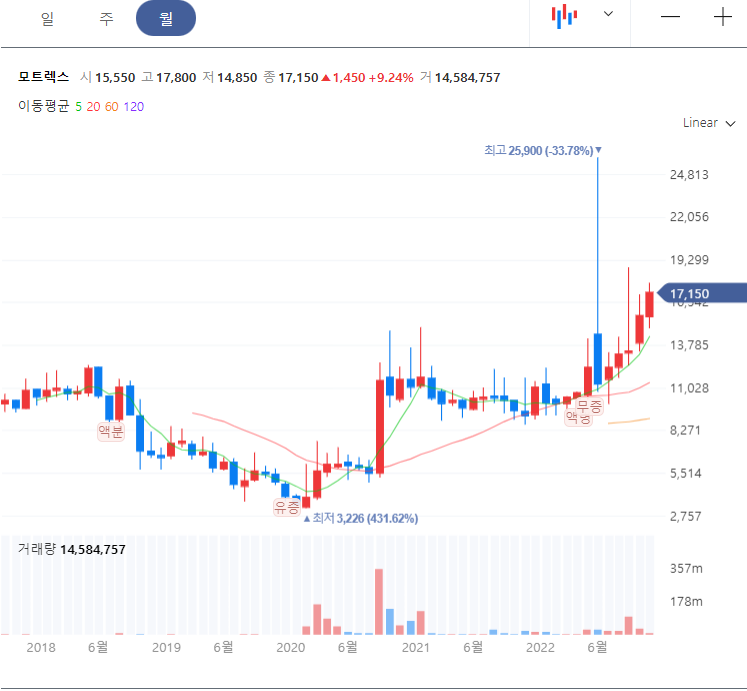
Task: Click the 무증 event marker
Action: tap(589, 406)
